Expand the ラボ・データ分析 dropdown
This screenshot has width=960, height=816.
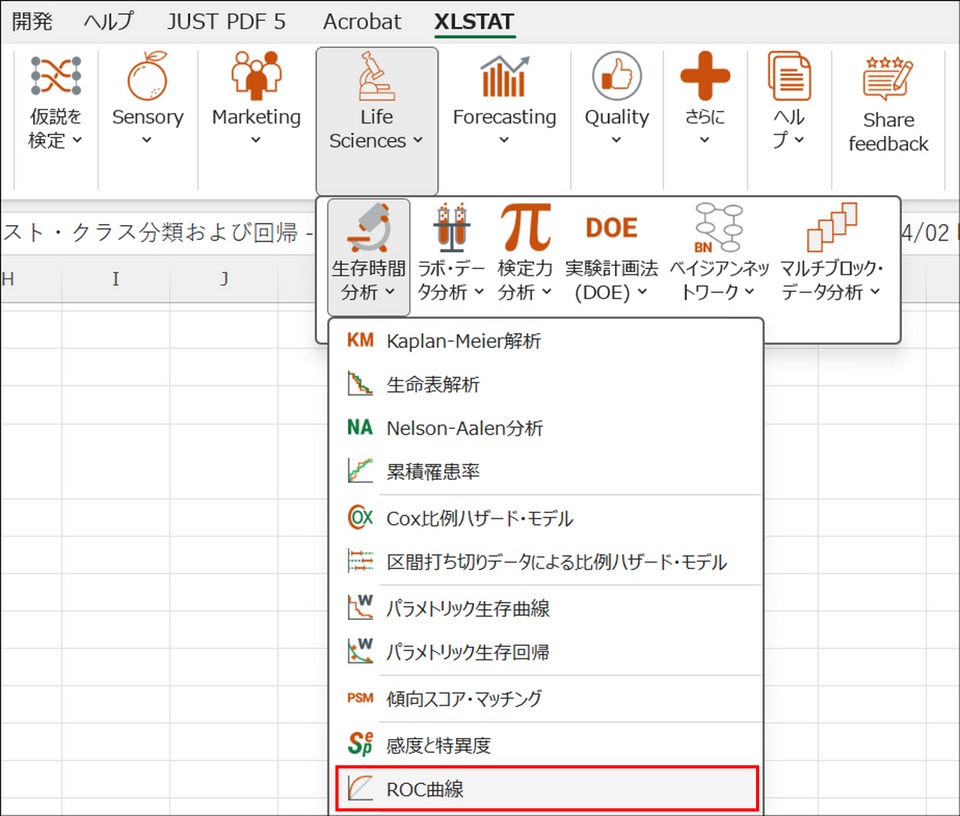[451, 280]
